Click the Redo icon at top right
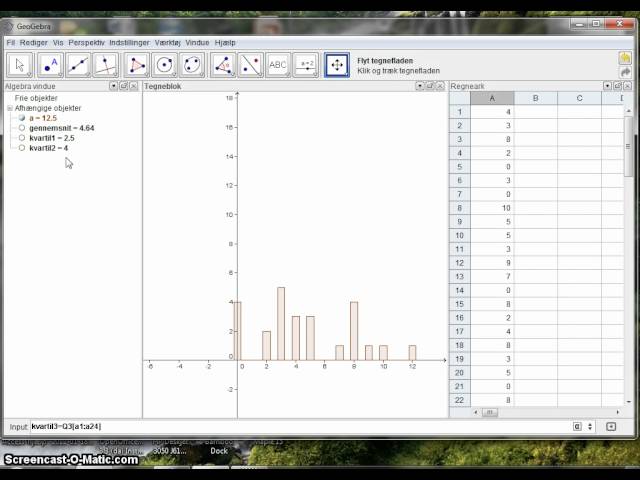 (625, 72)
